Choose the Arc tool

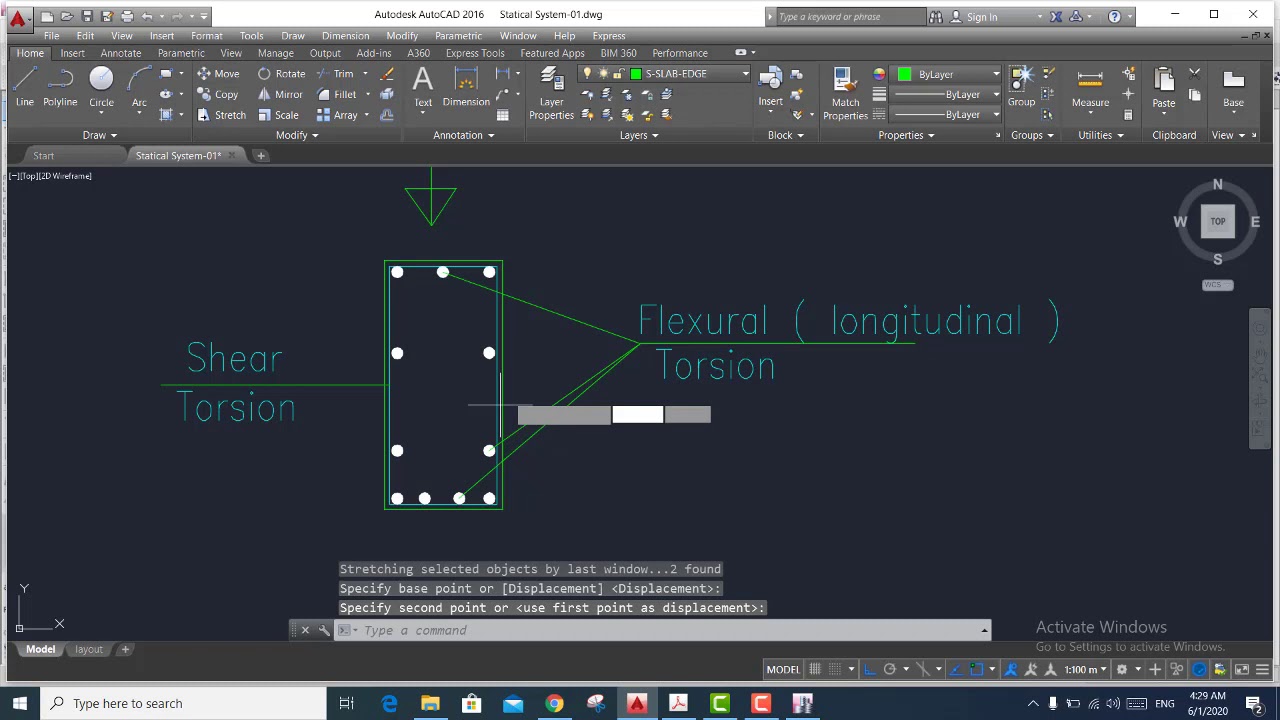[139, 87]
